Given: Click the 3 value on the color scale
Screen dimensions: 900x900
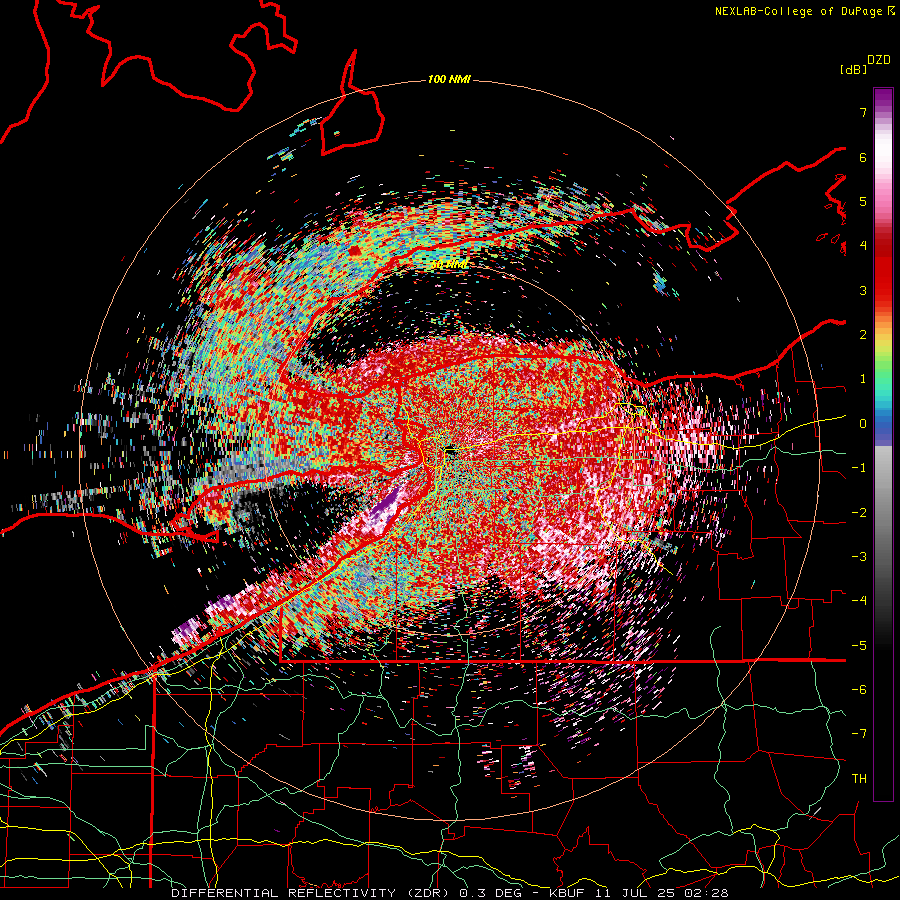Looking at the screenshot, I should point(863,290).
